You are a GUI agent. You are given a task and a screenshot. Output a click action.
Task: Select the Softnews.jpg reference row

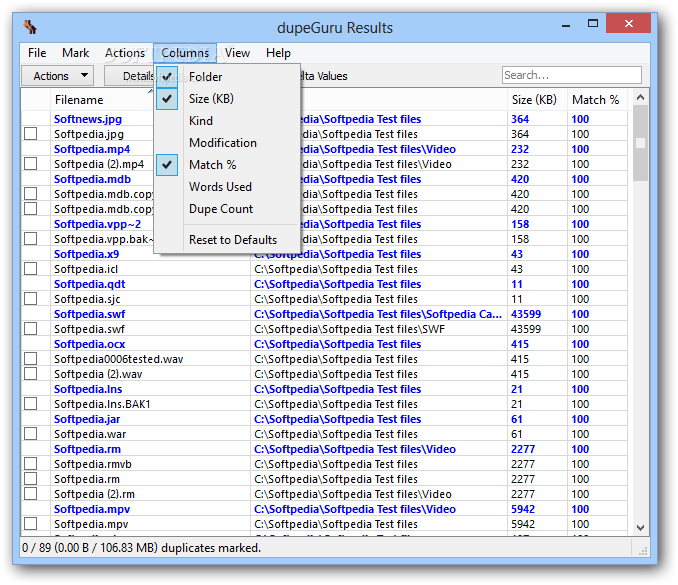tap(324, 119)
